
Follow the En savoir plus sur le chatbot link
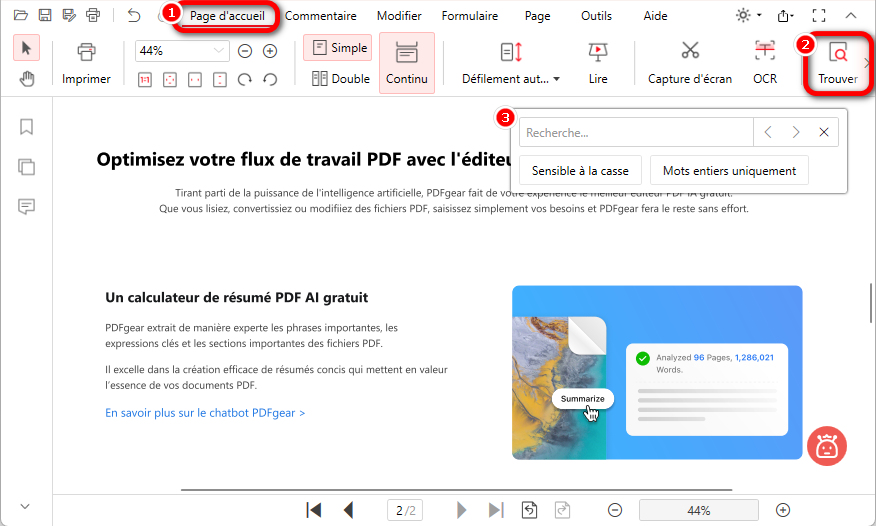(205, 413)
